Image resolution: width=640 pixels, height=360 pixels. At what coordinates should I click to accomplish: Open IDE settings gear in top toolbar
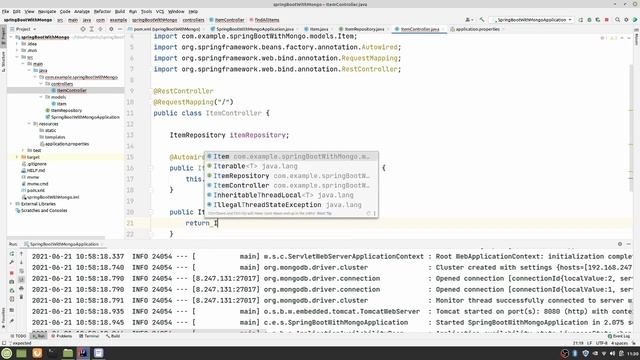626,20
